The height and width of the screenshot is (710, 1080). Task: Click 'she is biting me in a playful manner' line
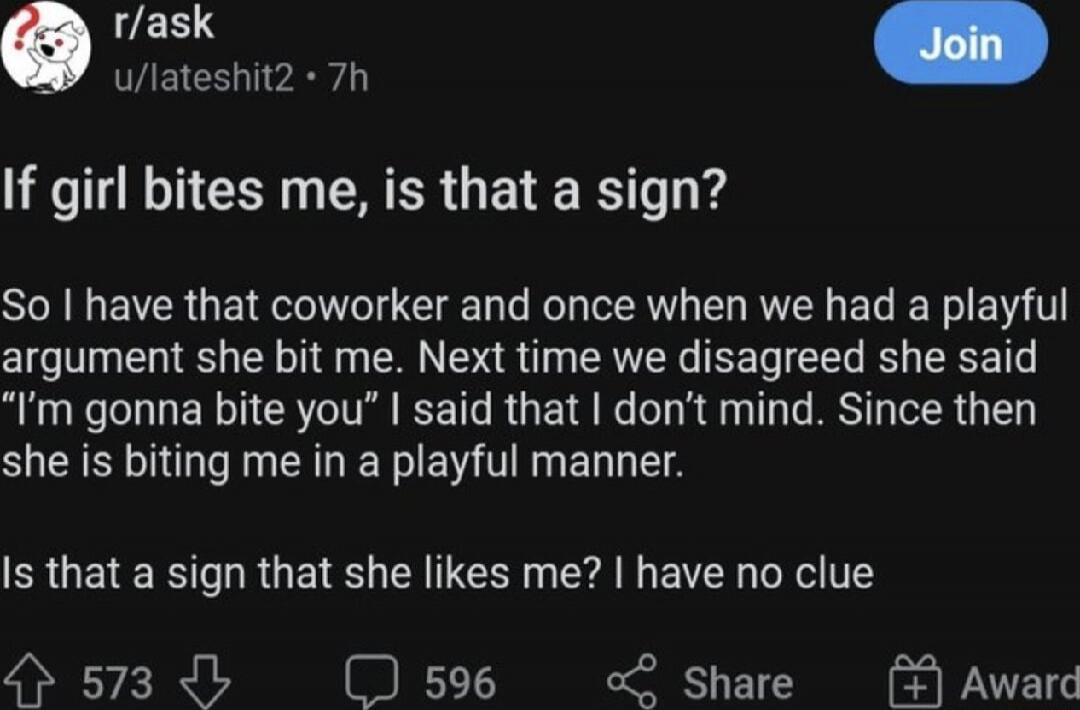(x=343, y=463)
